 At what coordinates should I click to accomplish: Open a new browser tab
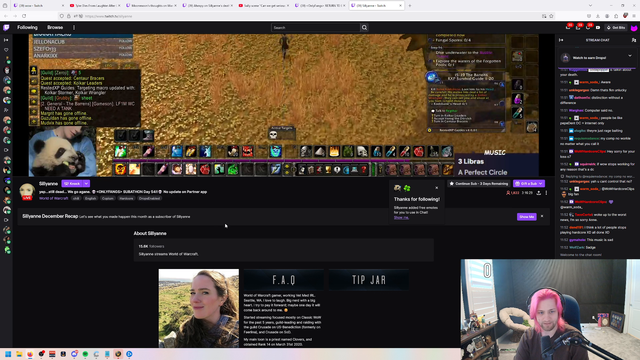410,5
